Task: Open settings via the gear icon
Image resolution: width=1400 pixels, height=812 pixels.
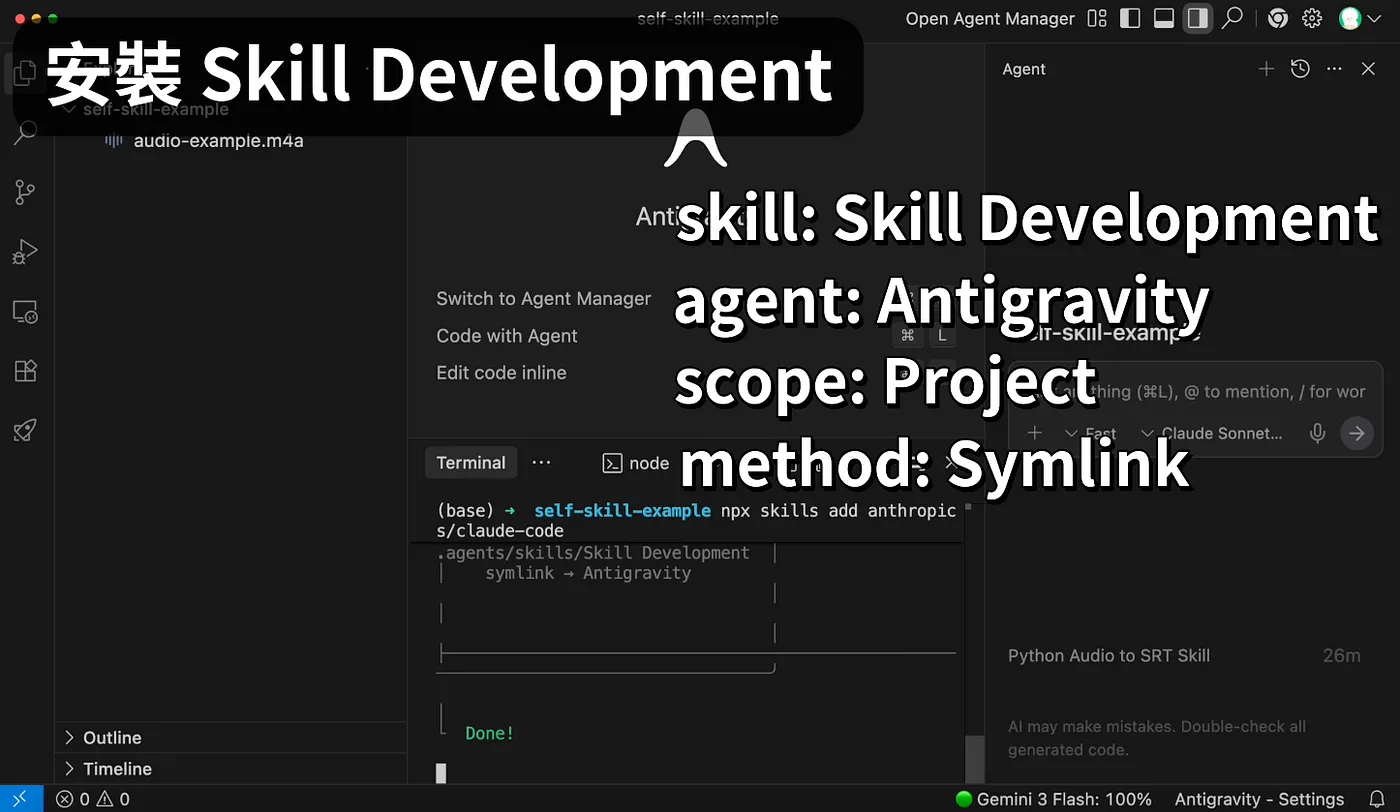Action: 1312,18
